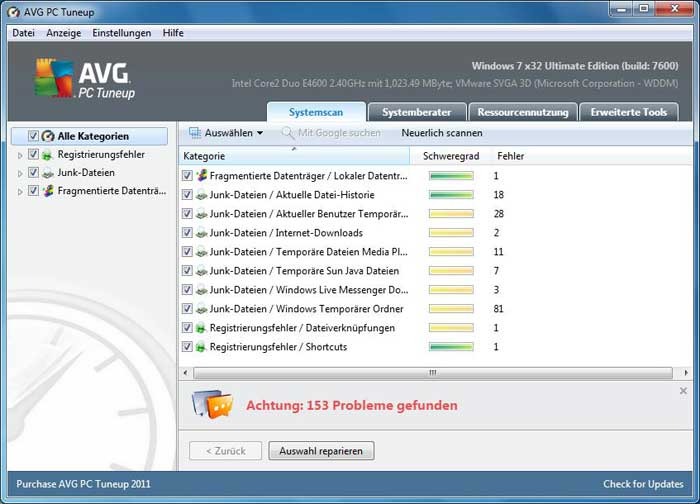Click icon of Temporäre Sun Java Dateien row
The width and height of the screenshot is (700, 504).
pyautogui.click(x=202, y=271)
